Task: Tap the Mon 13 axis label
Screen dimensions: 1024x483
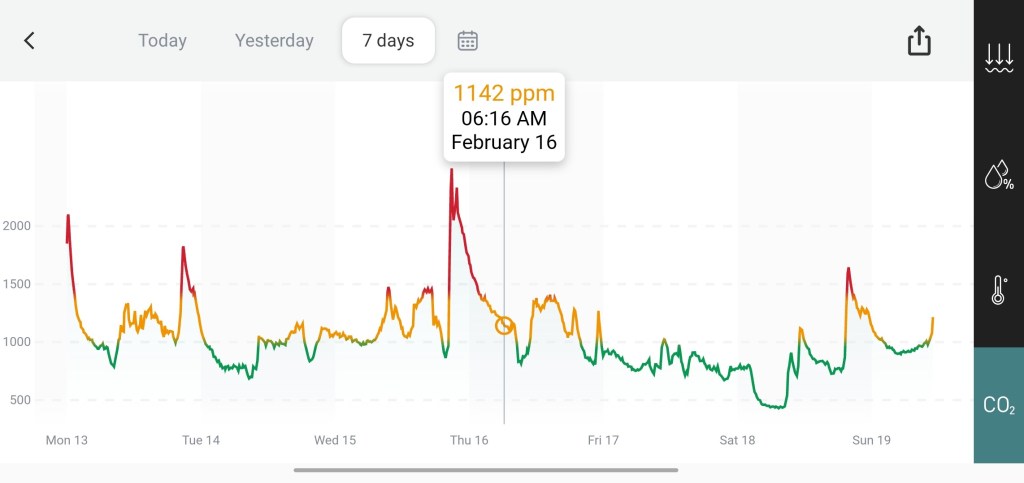Action: 67,440
